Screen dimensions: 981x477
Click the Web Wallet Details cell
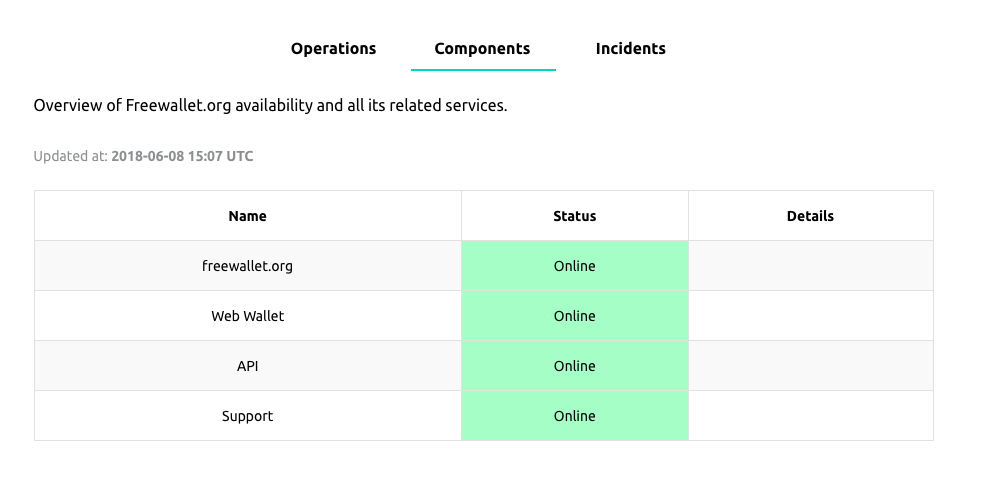(x=811, y=315)
